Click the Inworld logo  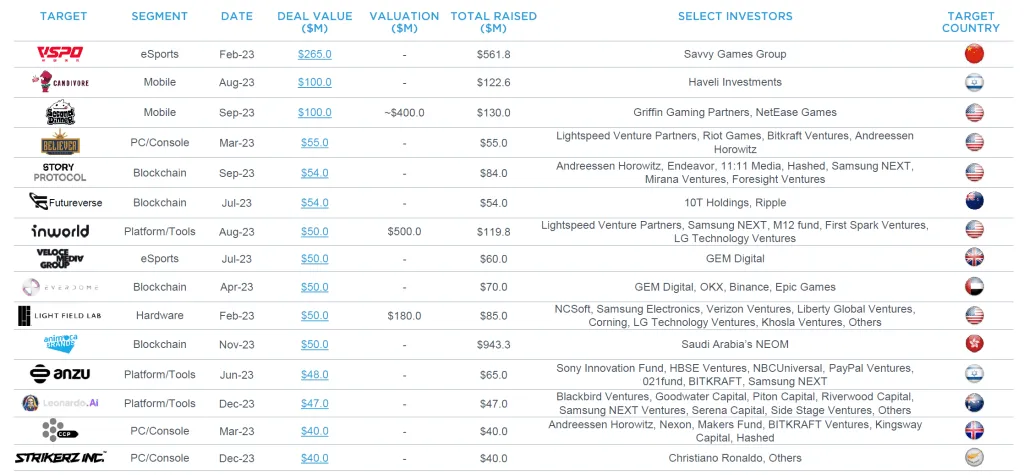coord(59,231)
